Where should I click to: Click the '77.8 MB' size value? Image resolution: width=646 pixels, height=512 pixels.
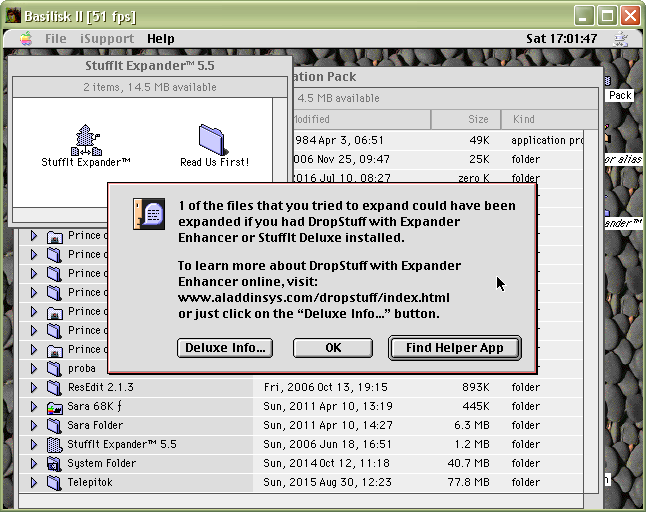click(x=468, y=482)
